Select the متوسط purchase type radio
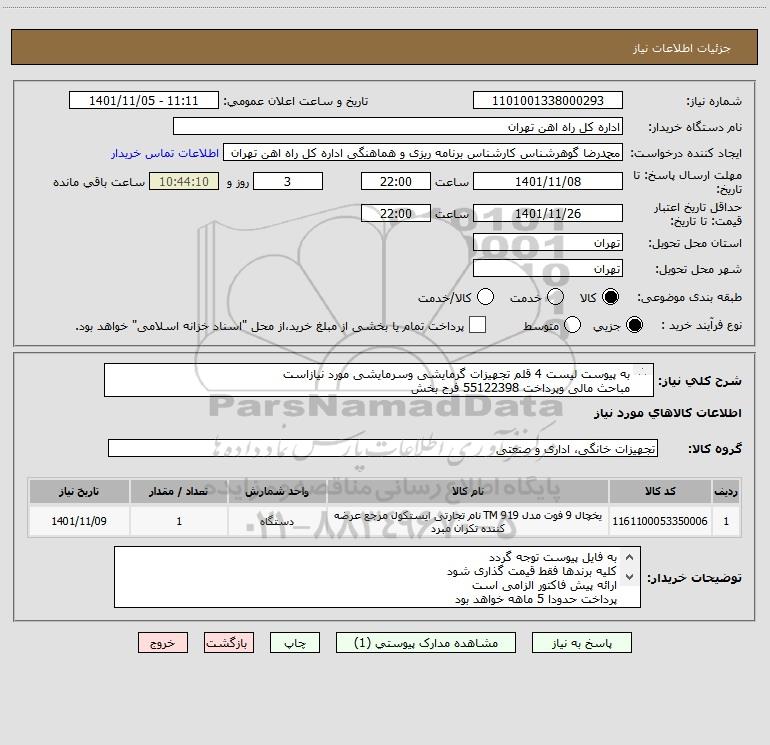 point(572,325)
